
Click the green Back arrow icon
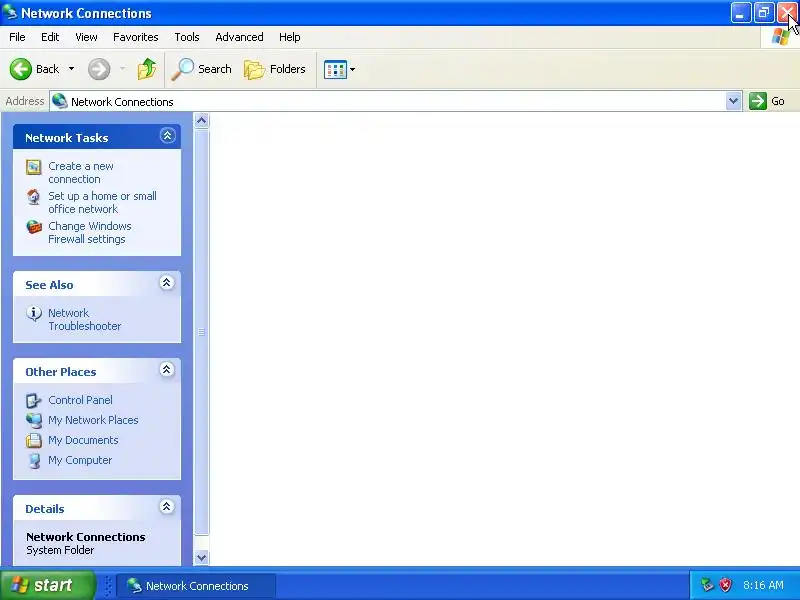tap(21, 69)
